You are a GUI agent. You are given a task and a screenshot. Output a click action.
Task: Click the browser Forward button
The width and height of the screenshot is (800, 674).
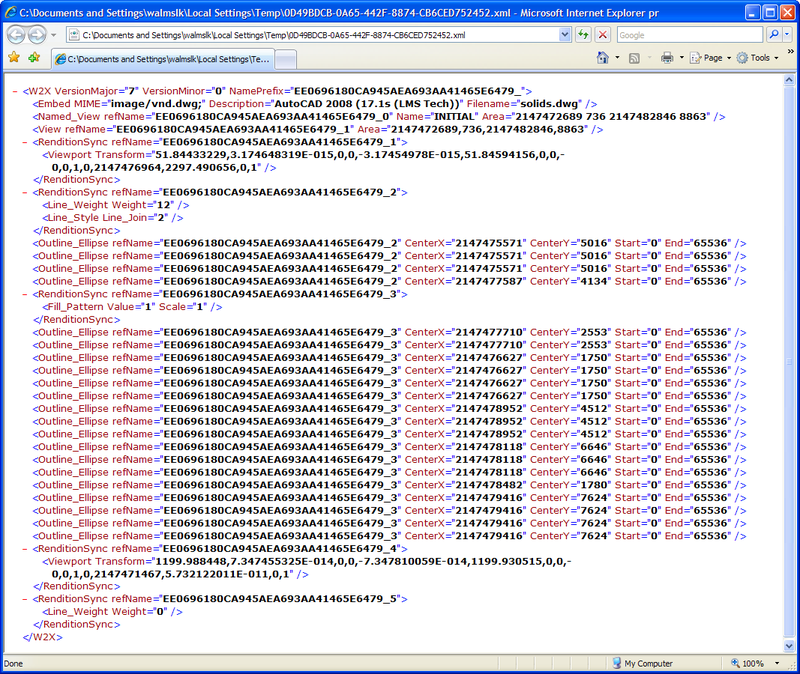[40, 34]
